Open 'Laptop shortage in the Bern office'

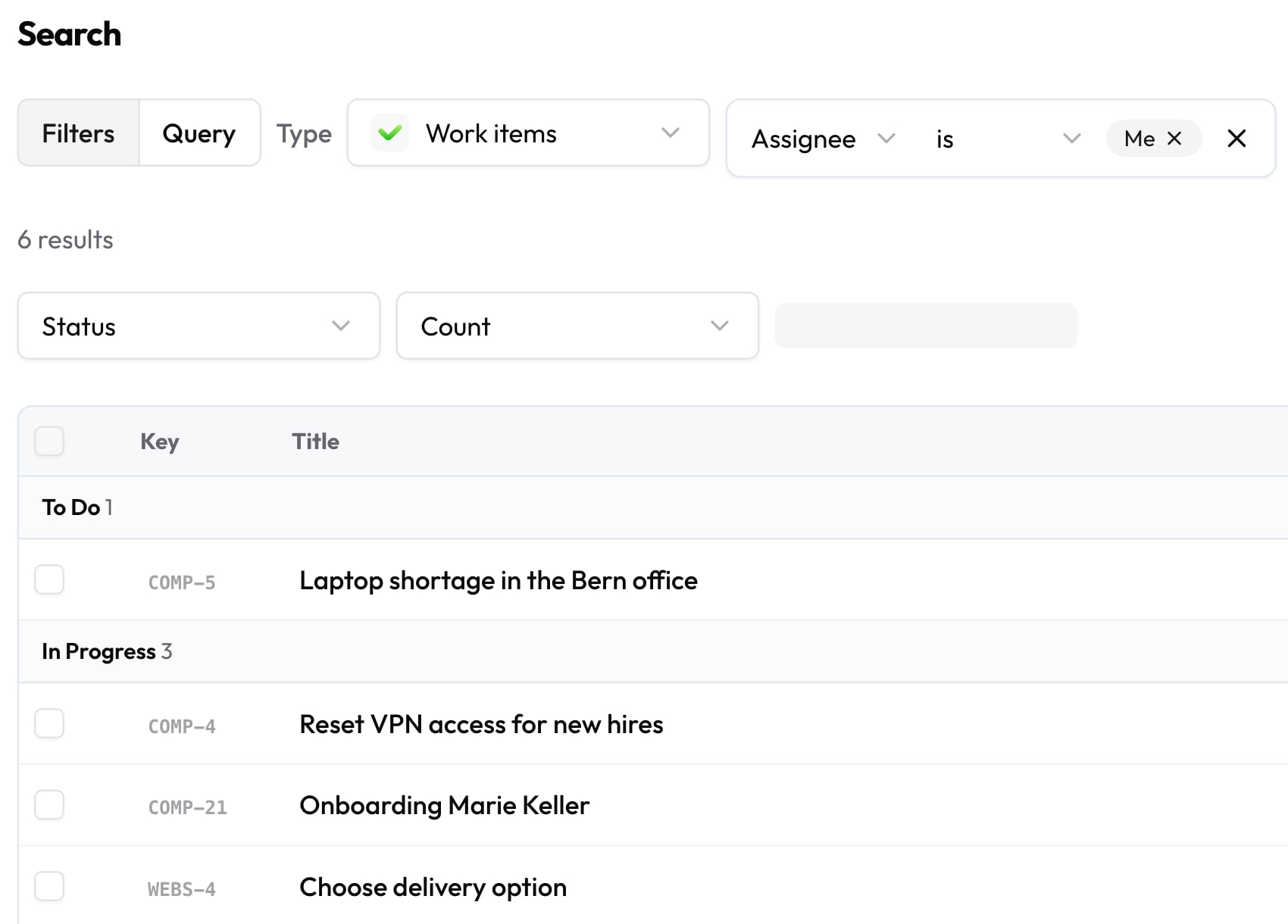pos(499,580)
